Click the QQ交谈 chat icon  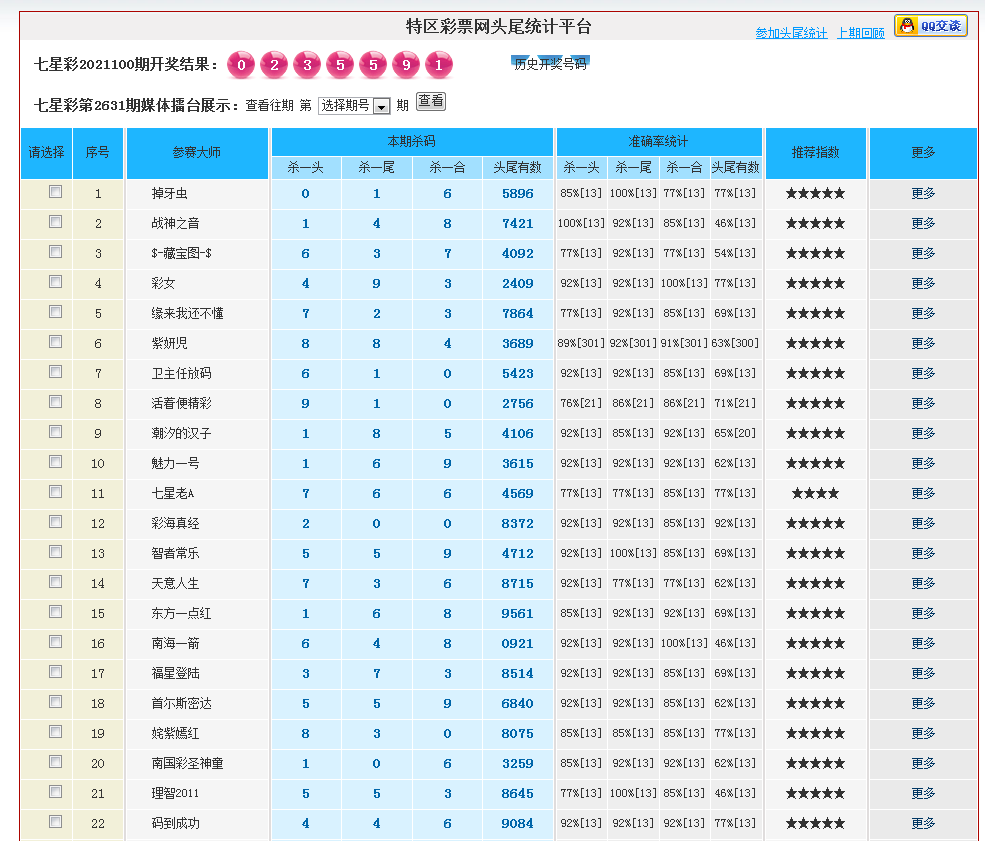(x=930, y=27)
